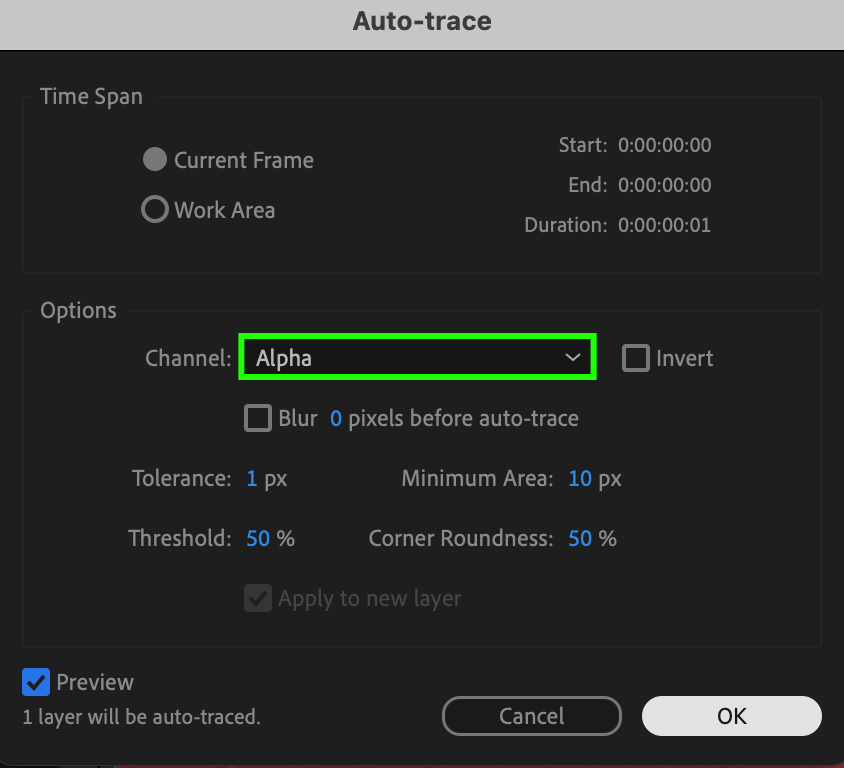Select the Current Frame radio button
Screen dimensions: 844x768
pyautogui.click(x=155, y=160)
